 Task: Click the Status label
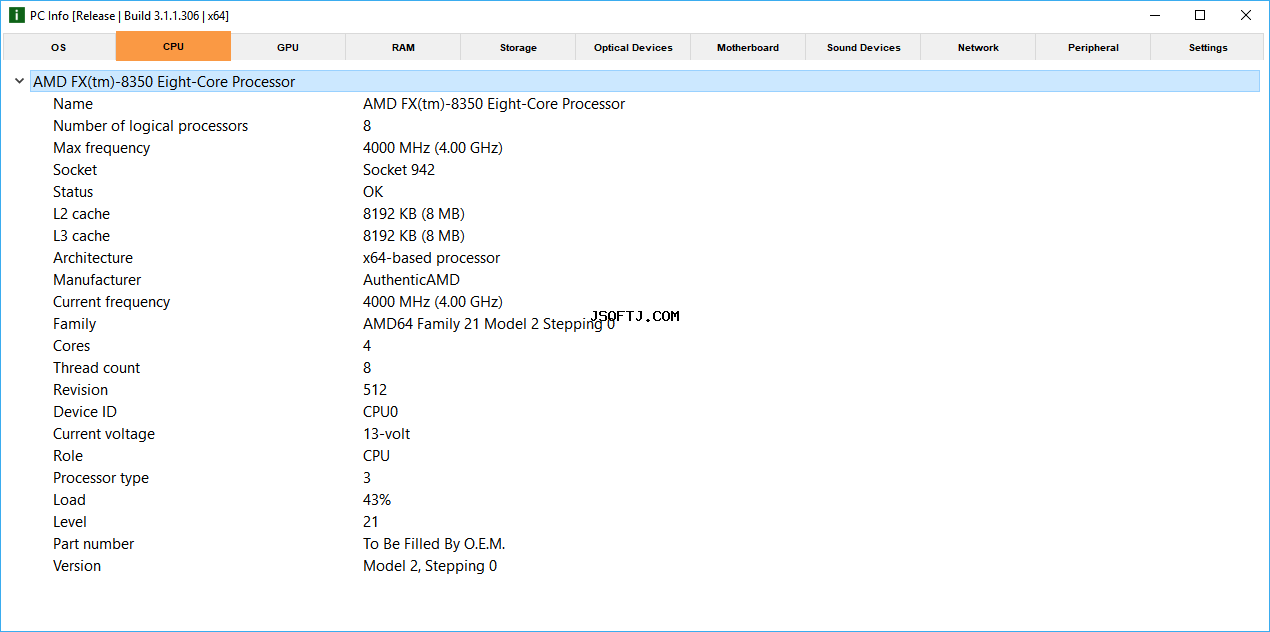(73, 192)
